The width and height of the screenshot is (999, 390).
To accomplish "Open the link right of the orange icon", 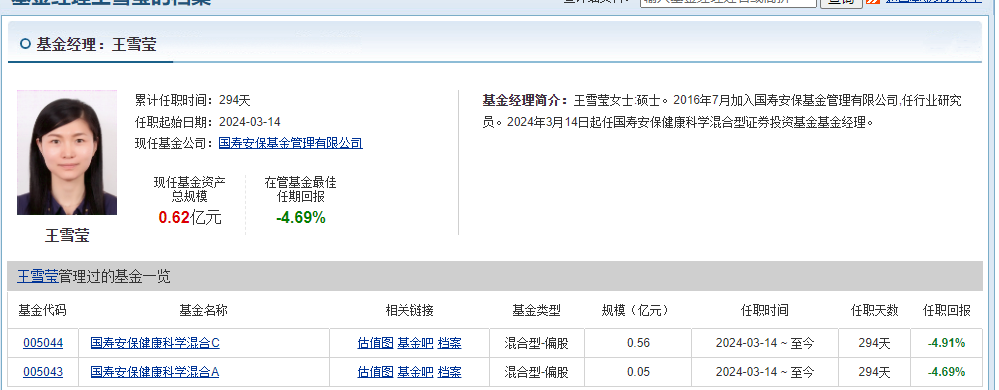I will point(933,2).
